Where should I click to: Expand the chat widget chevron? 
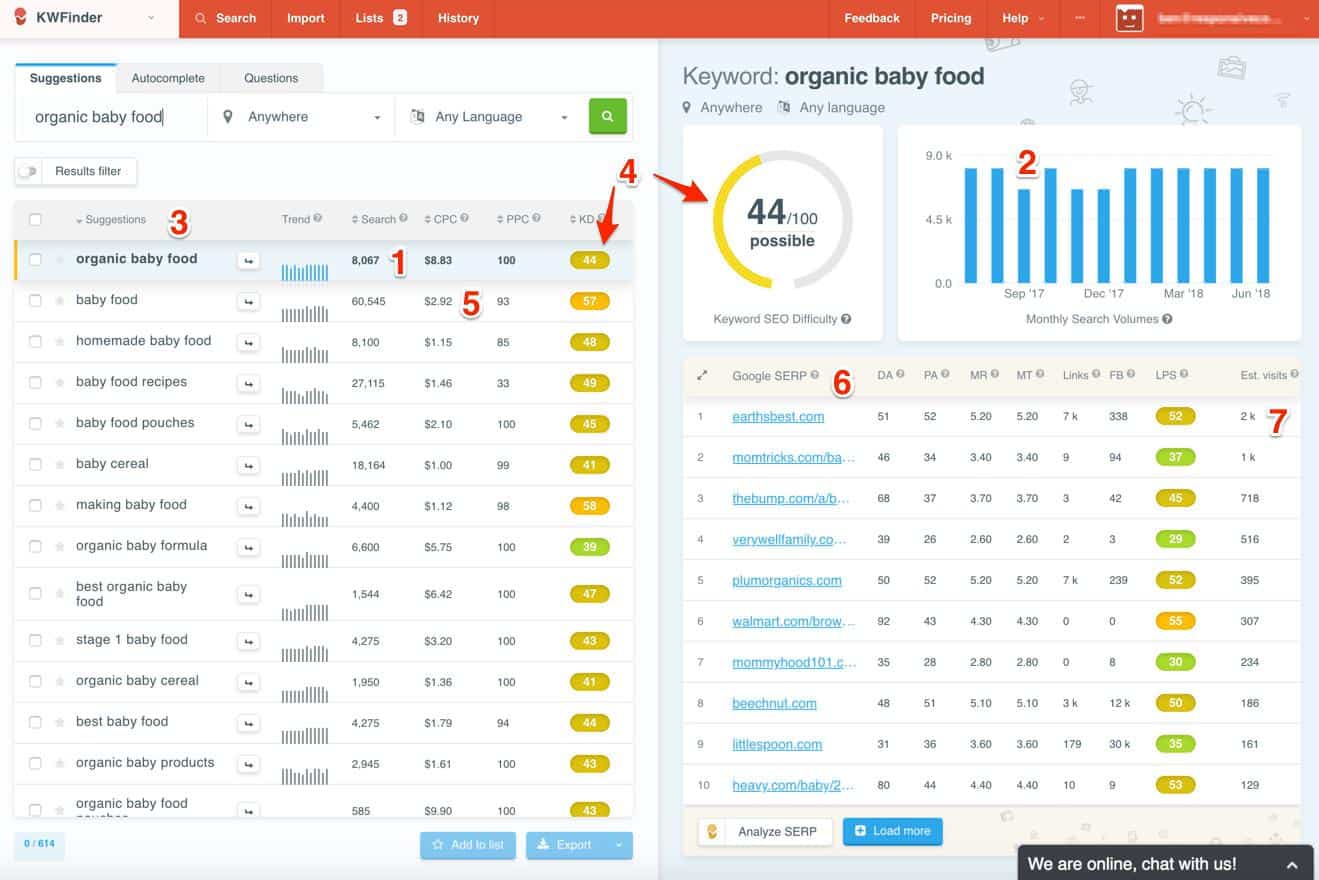pos(1293,865)
